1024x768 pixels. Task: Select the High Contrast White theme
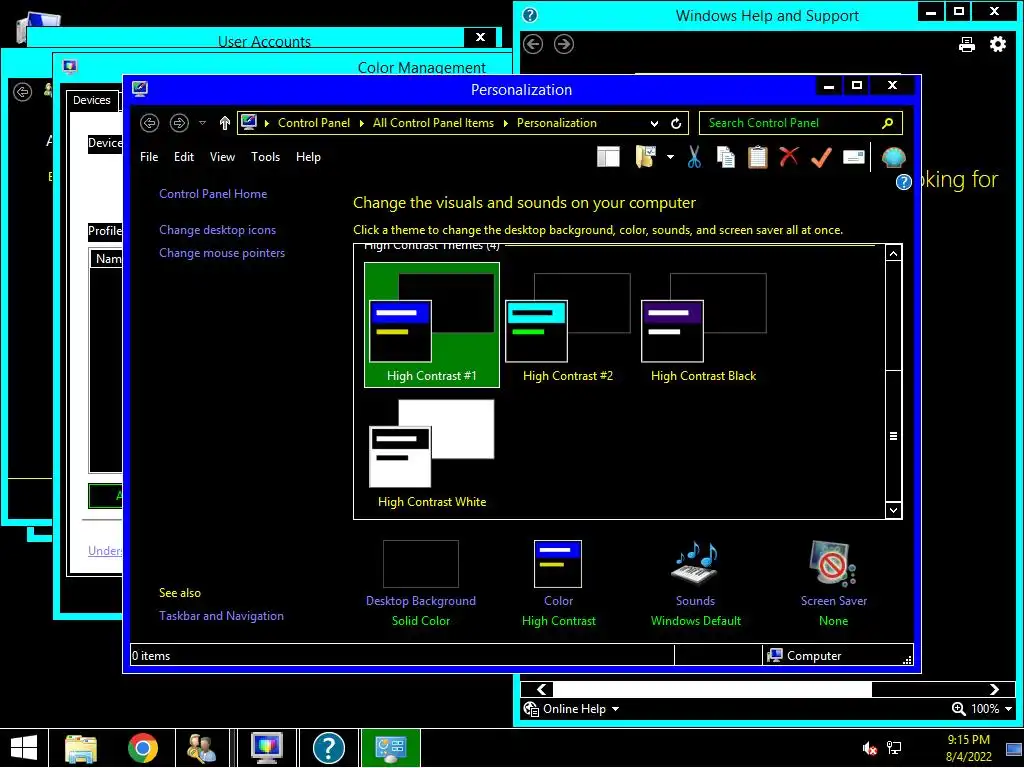(x=432, y=453)
